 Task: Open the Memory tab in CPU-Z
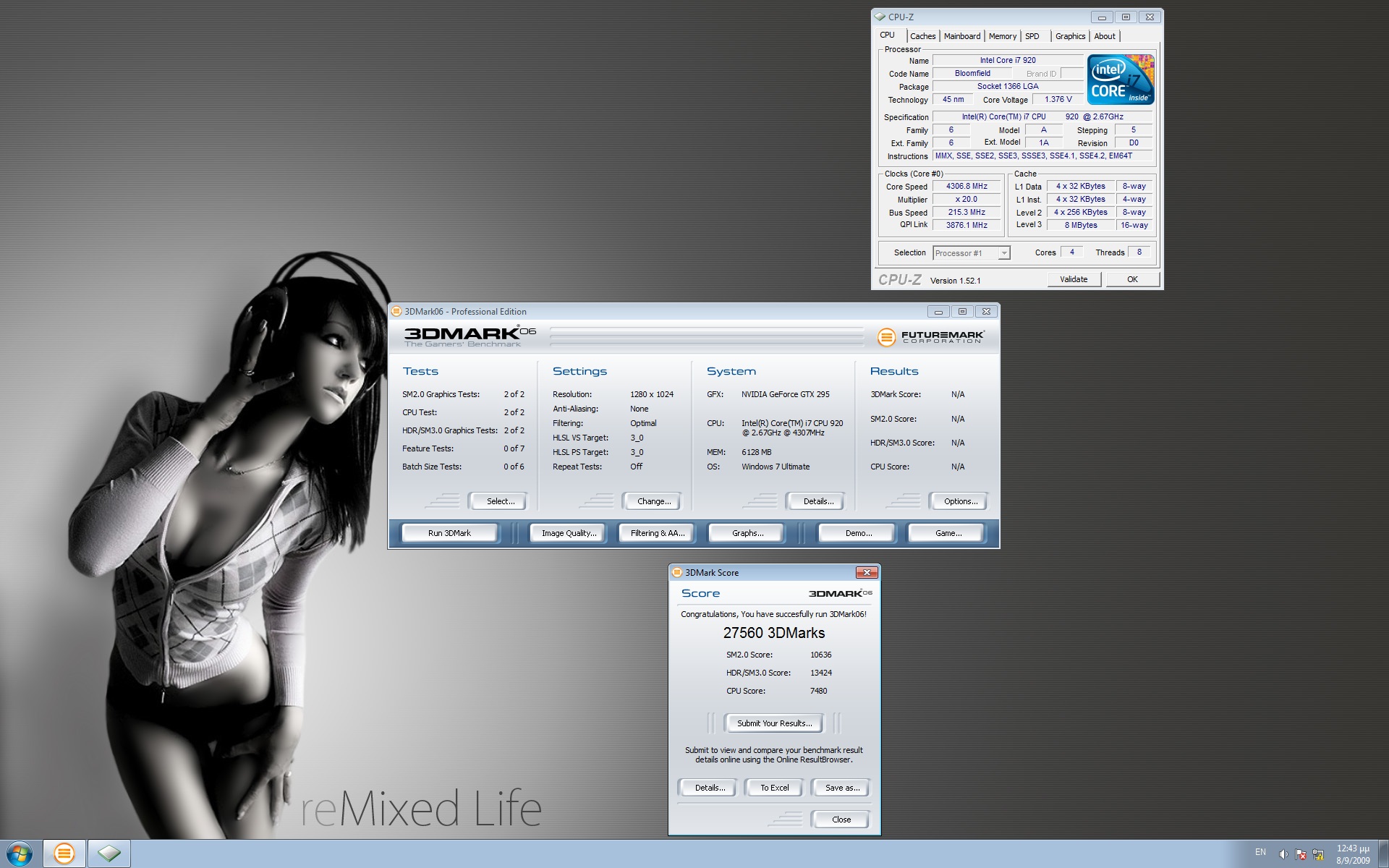coord(1003,36)
